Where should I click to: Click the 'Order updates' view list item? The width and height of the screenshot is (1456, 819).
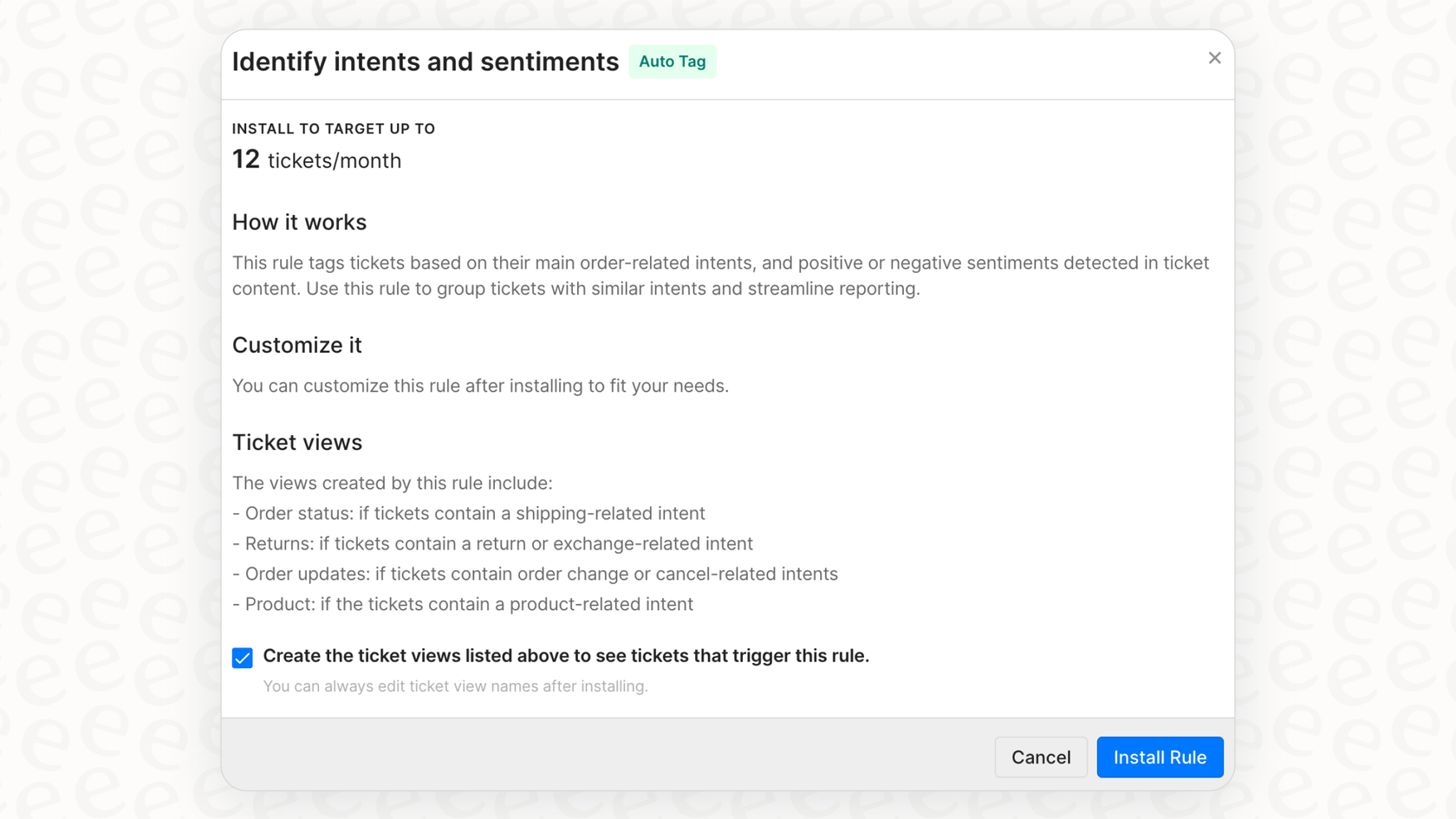535,575
